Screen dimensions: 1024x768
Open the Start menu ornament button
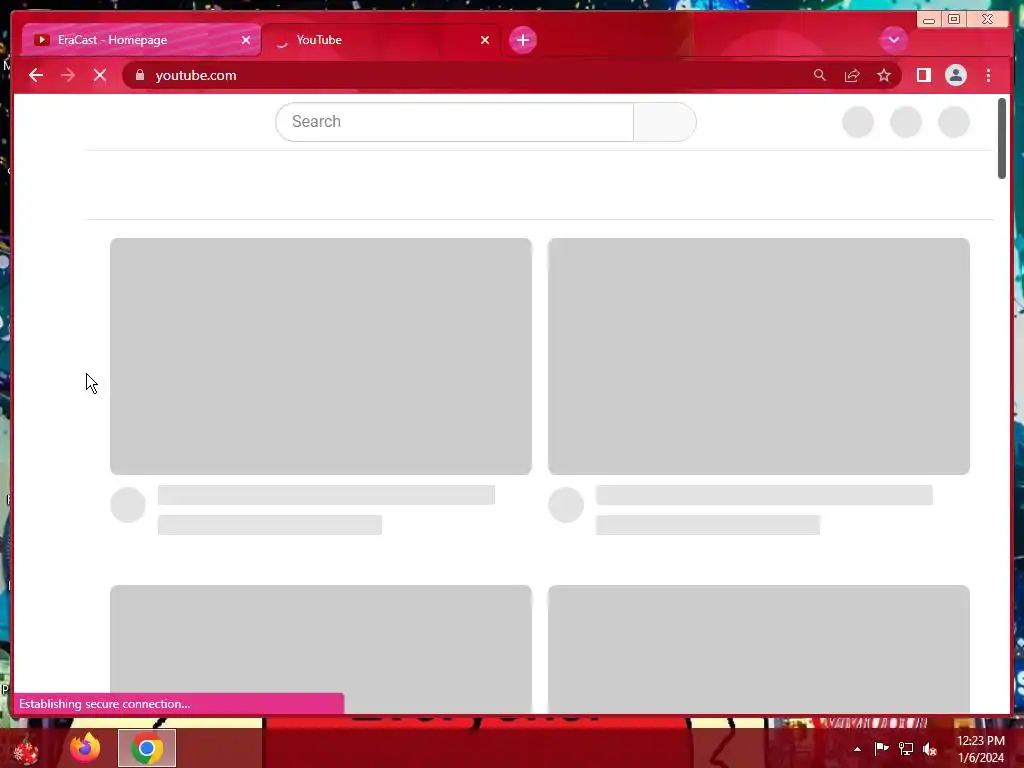coord(26,750)
